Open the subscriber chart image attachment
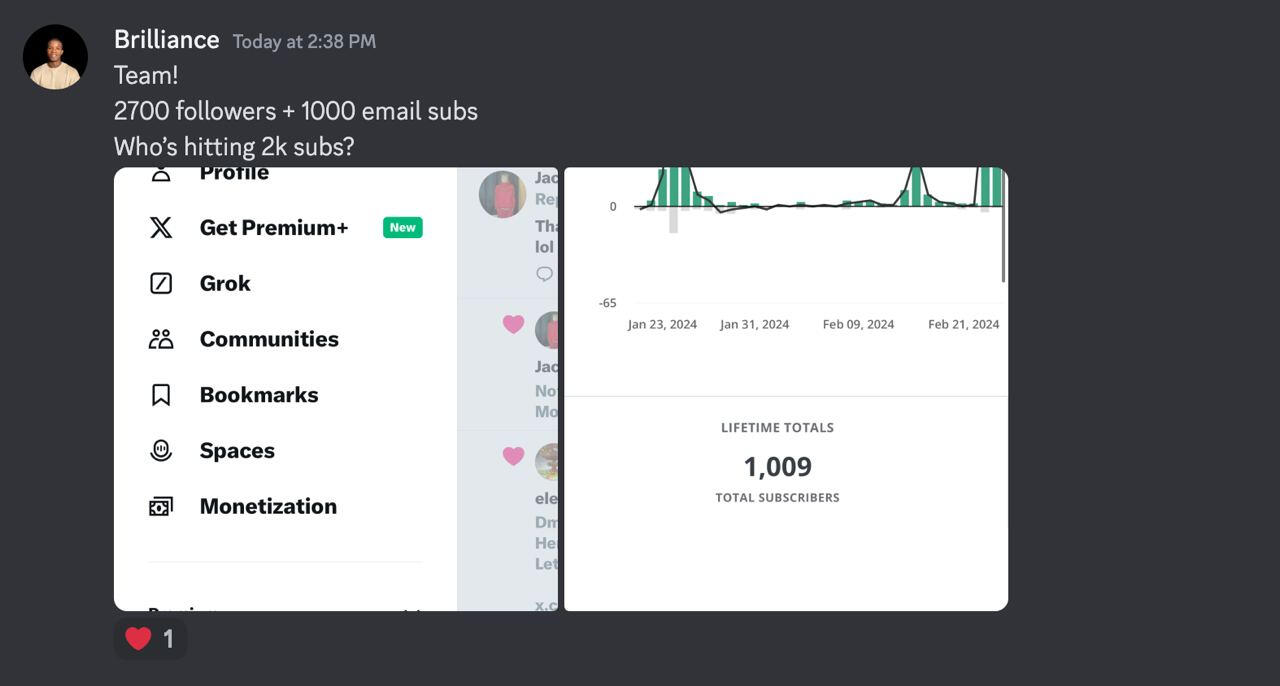Screen dimensions: 1280x686 point(786,389)
